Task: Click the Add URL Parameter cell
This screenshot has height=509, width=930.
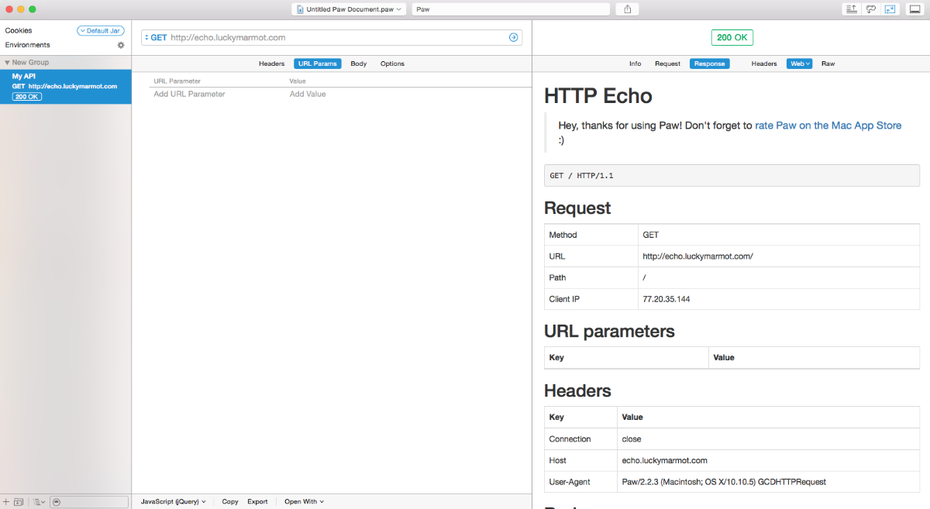Action: click(x=189, y=94)
